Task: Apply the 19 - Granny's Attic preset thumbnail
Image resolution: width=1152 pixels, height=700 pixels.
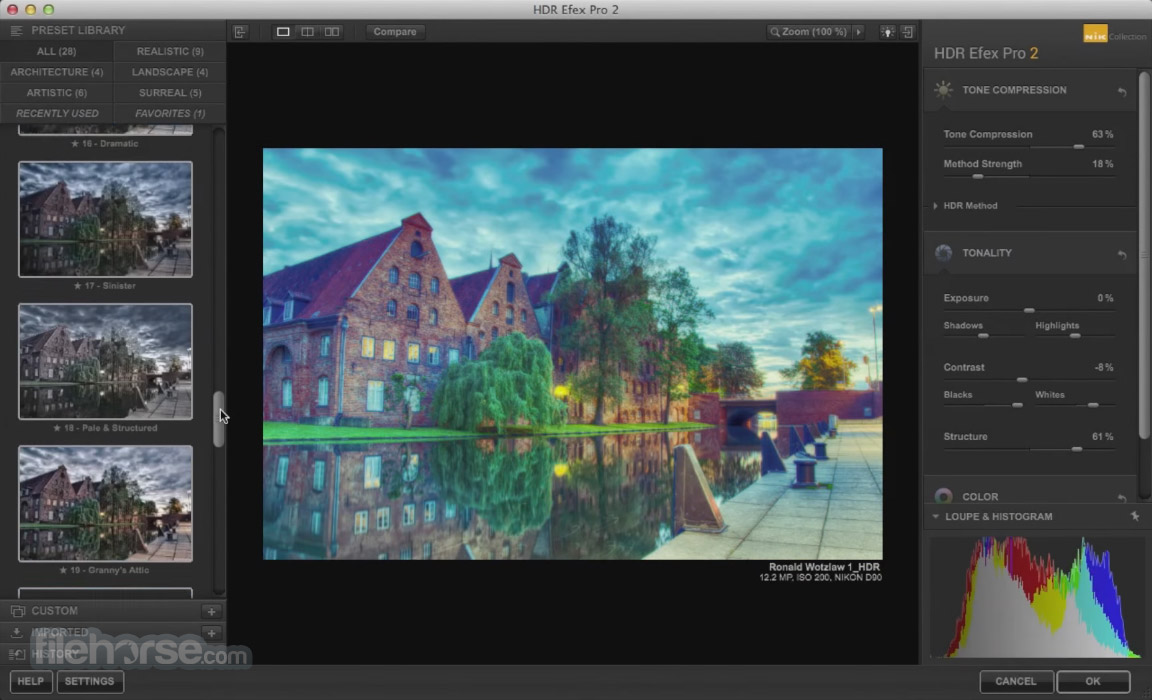Action: click(x=105, y=504)
